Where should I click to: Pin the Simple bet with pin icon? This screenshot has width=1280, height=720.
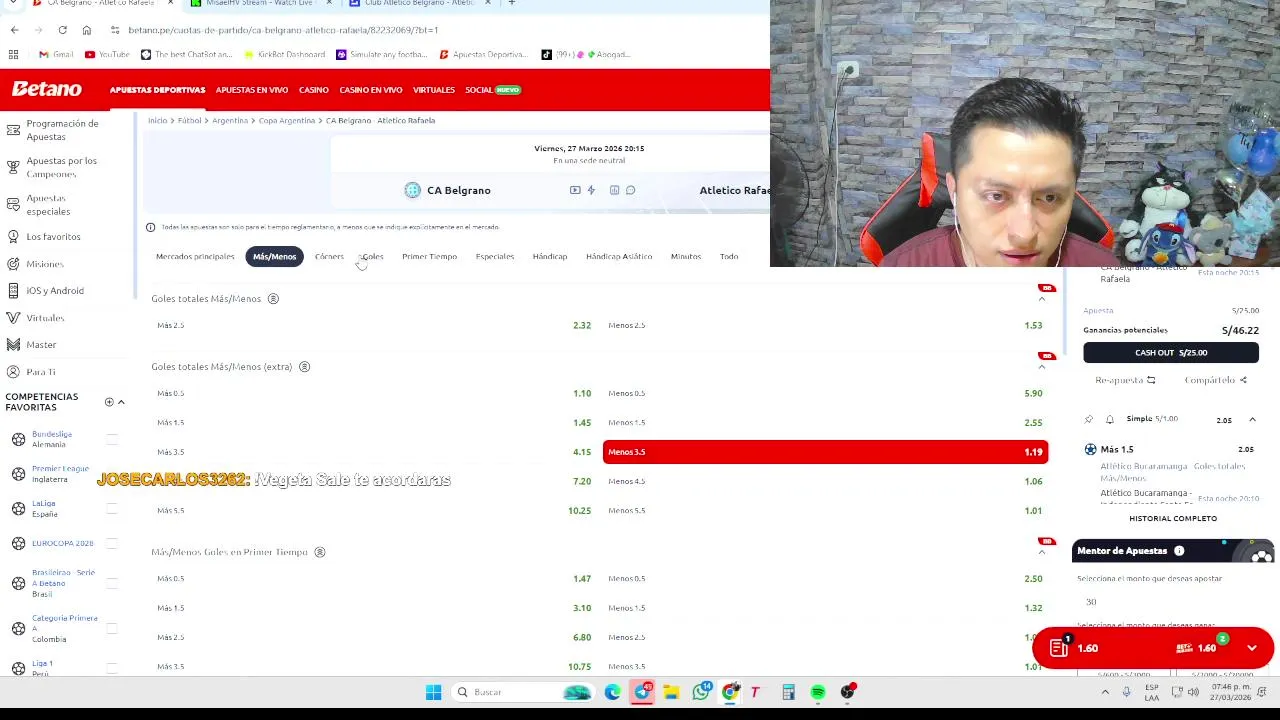[1089, 419]
